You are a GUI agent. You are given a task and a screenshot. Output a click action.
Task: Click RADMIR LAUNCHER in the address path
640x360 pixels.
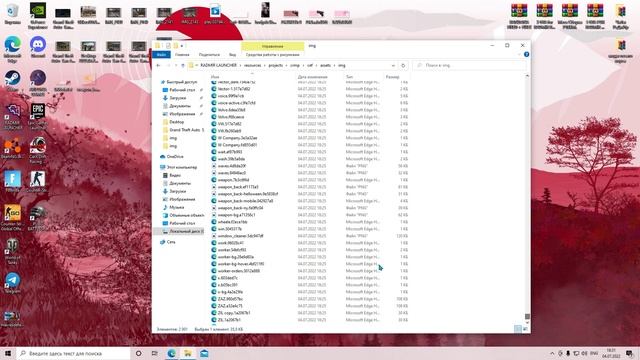click(x=218, y=65)
